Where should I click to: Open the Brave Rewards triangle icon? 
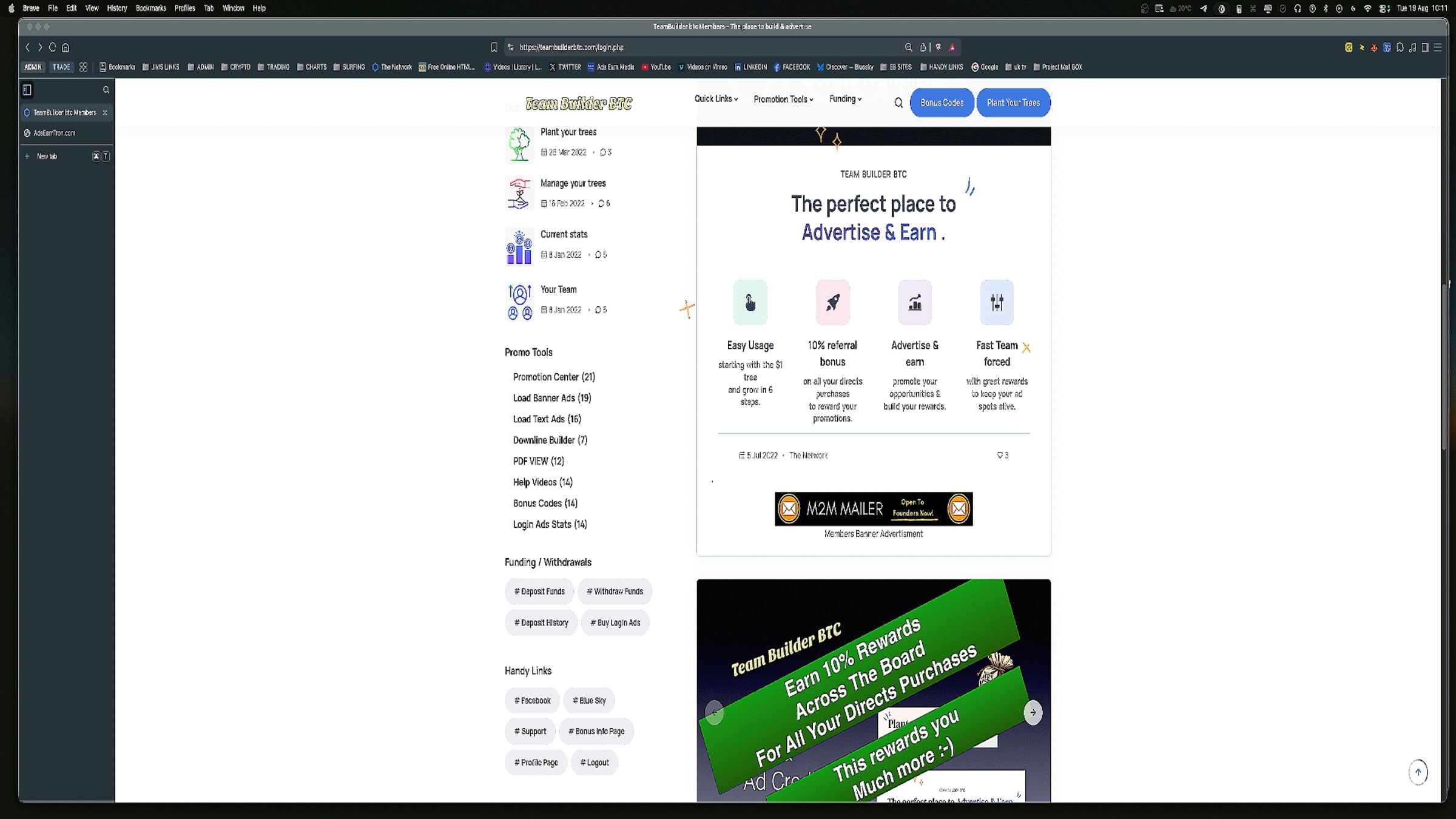[x=952, y=47]
